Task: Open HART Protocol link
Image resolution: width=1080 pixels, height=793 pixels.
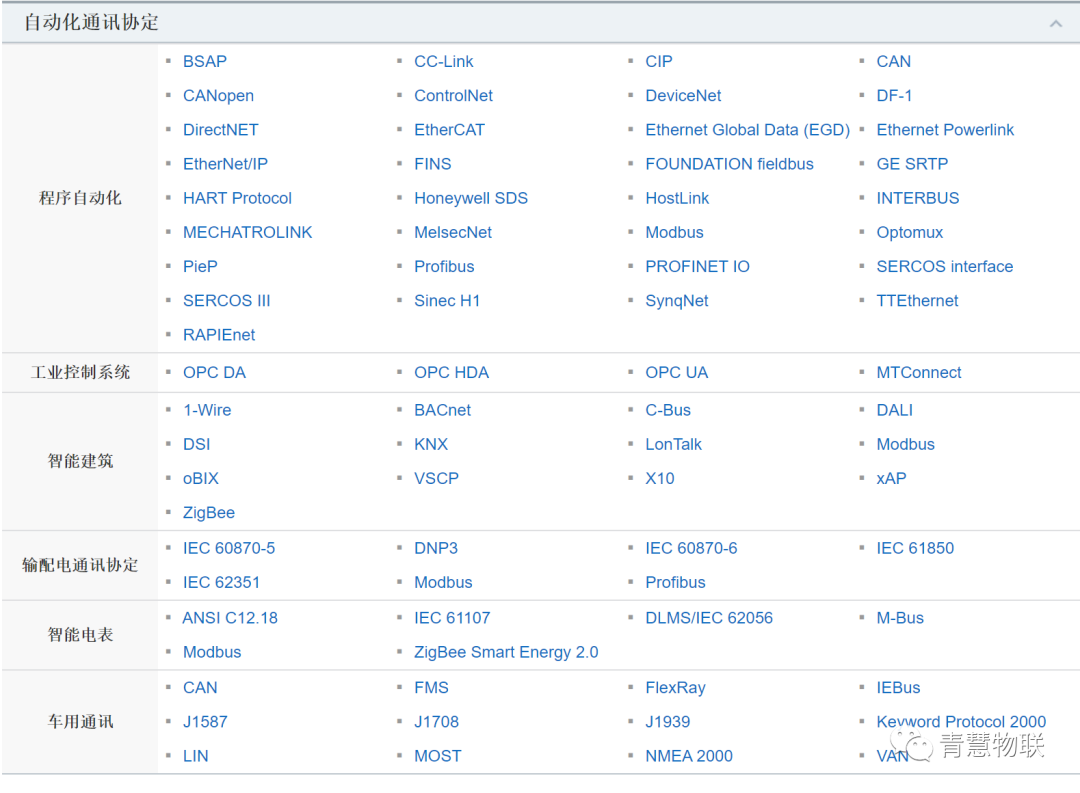Action: pos(237,198)
